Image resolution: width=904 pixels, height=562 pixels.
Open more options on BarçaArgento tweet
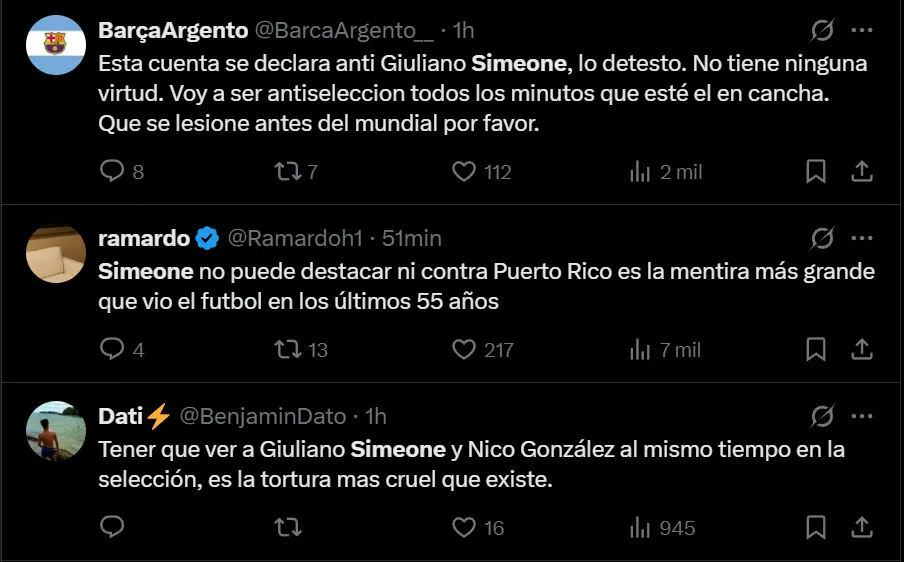(x=861, y=31)
